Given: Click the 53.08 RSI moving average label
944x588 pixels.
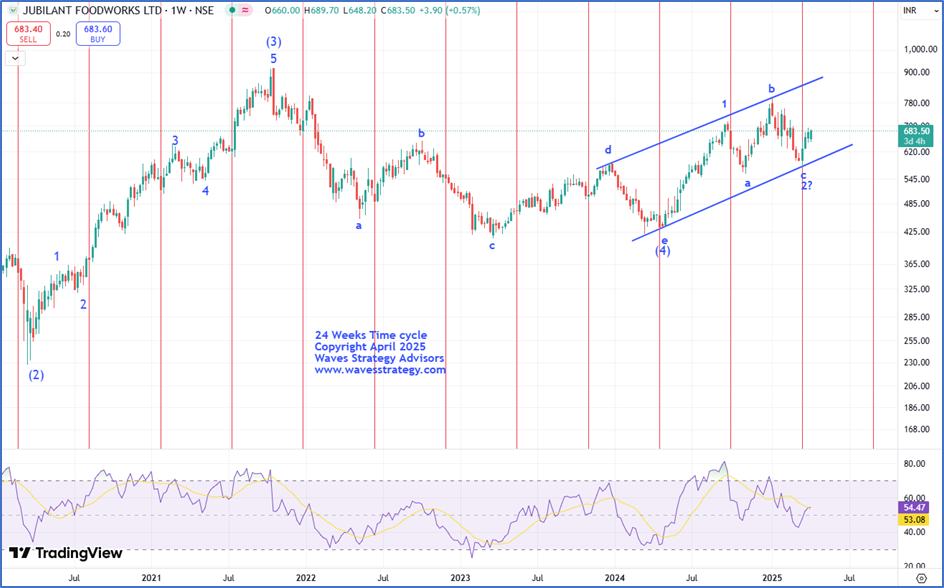Looking at the screenshot, I should pos(916,519).
